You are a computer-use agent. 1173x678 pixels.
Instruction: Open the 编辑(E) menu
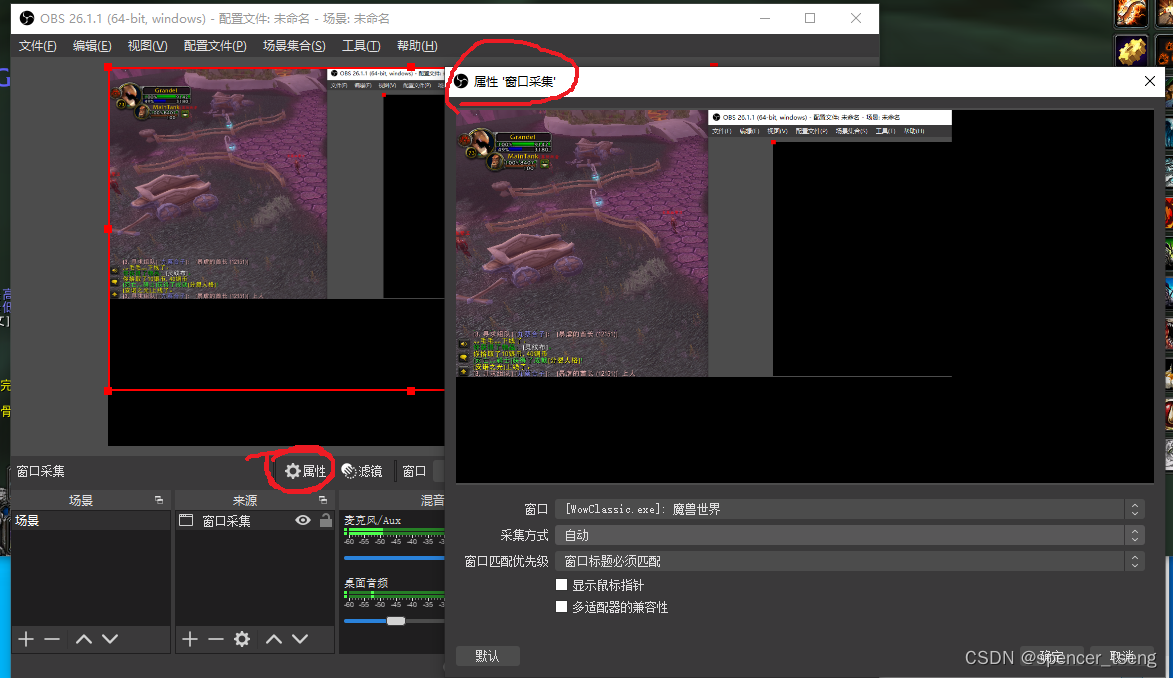(x=92, y=46)
